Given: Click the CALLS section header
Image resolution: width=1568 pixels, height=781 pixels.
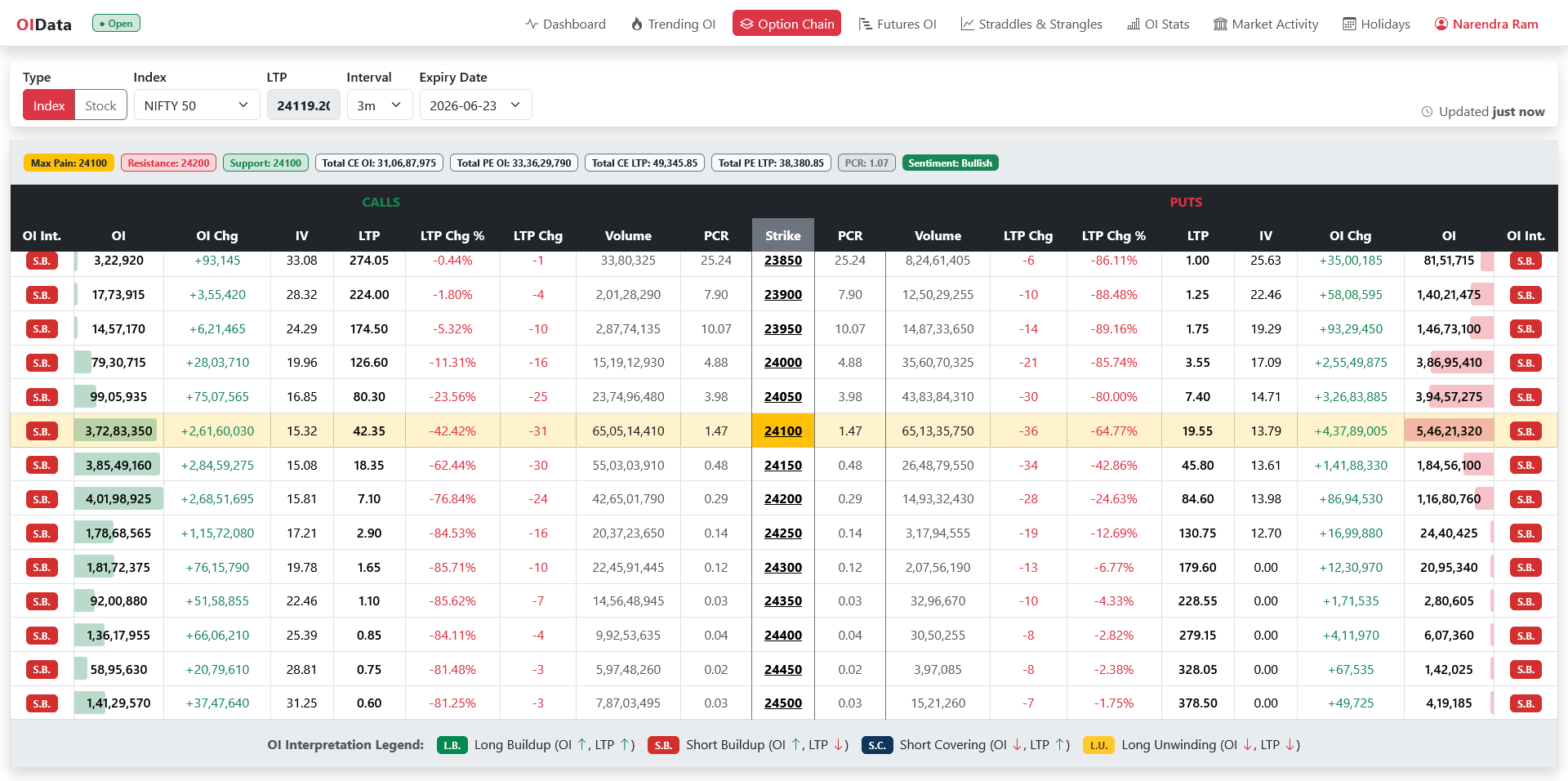Looking at the screenshot, I should (x=381, y=202).
